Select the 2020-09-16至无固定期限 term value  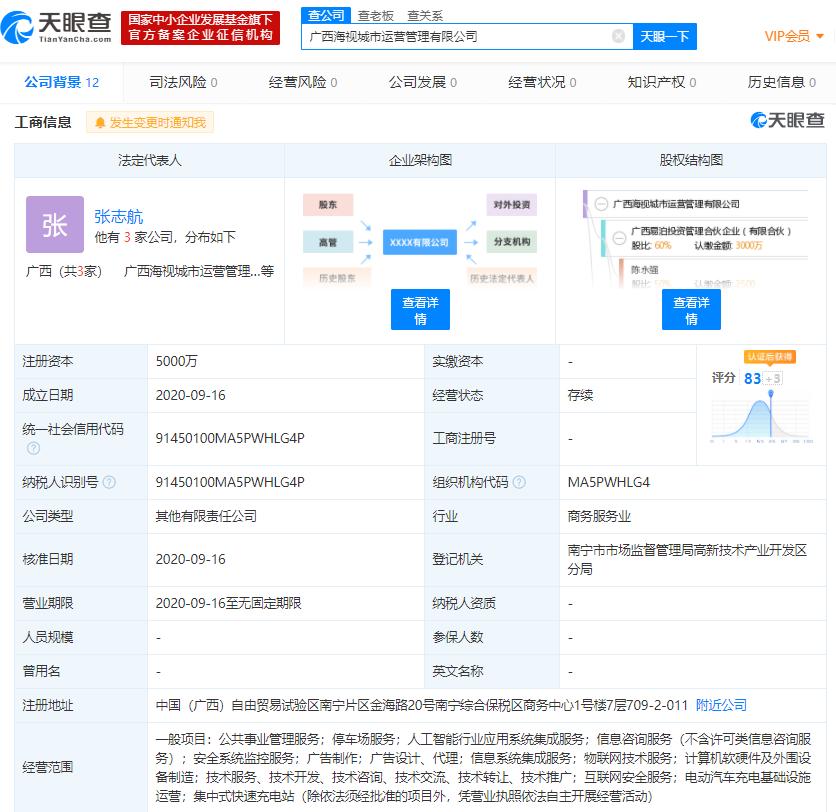click(x=228, y=603)
